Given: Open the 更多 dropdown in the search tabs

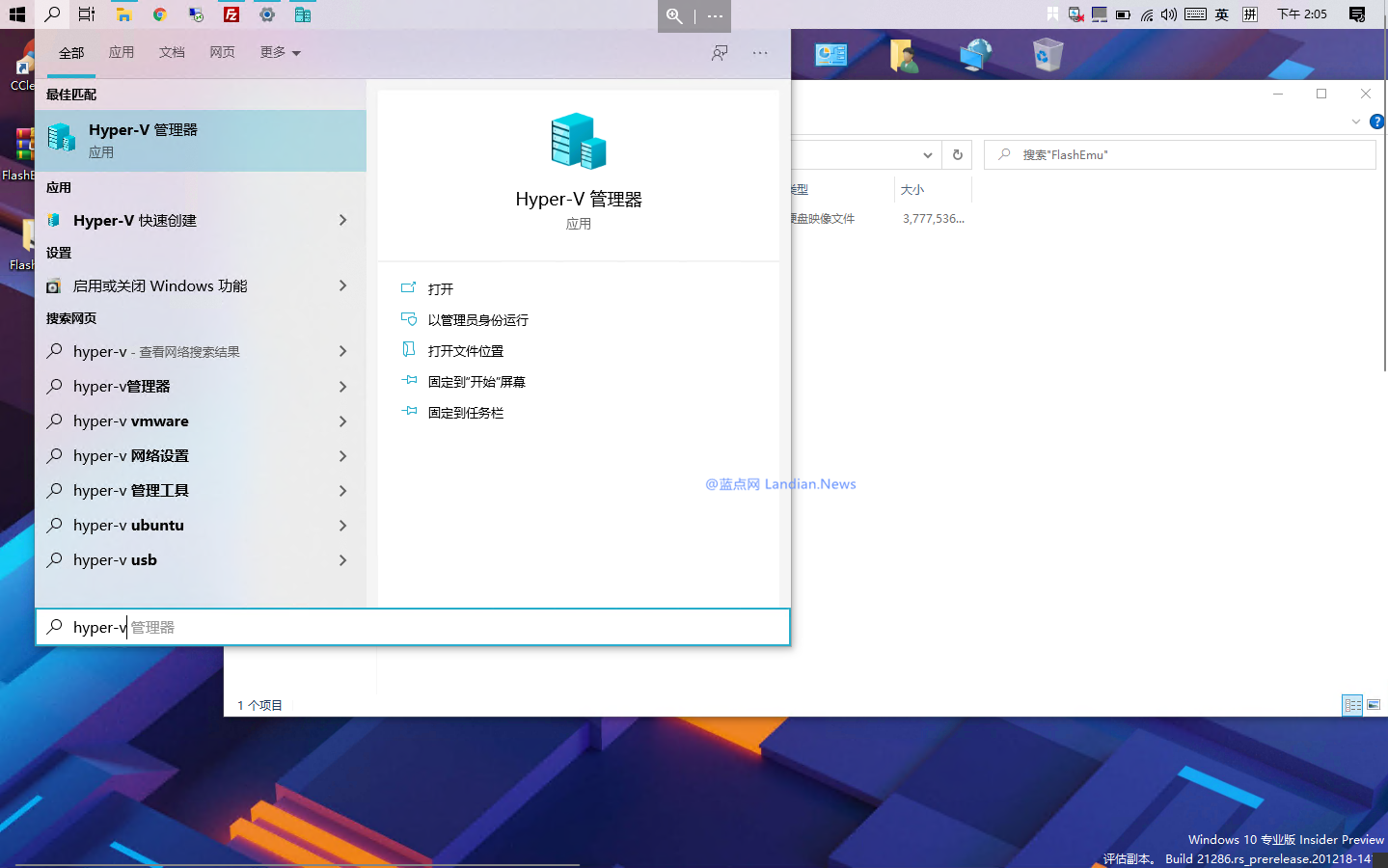Looking at the screenshot, I should tap(280, 52).
